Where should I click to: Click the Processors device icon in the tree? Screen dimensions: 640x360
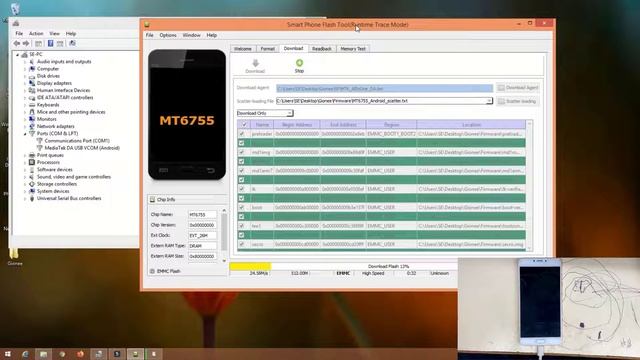point(32,162)
